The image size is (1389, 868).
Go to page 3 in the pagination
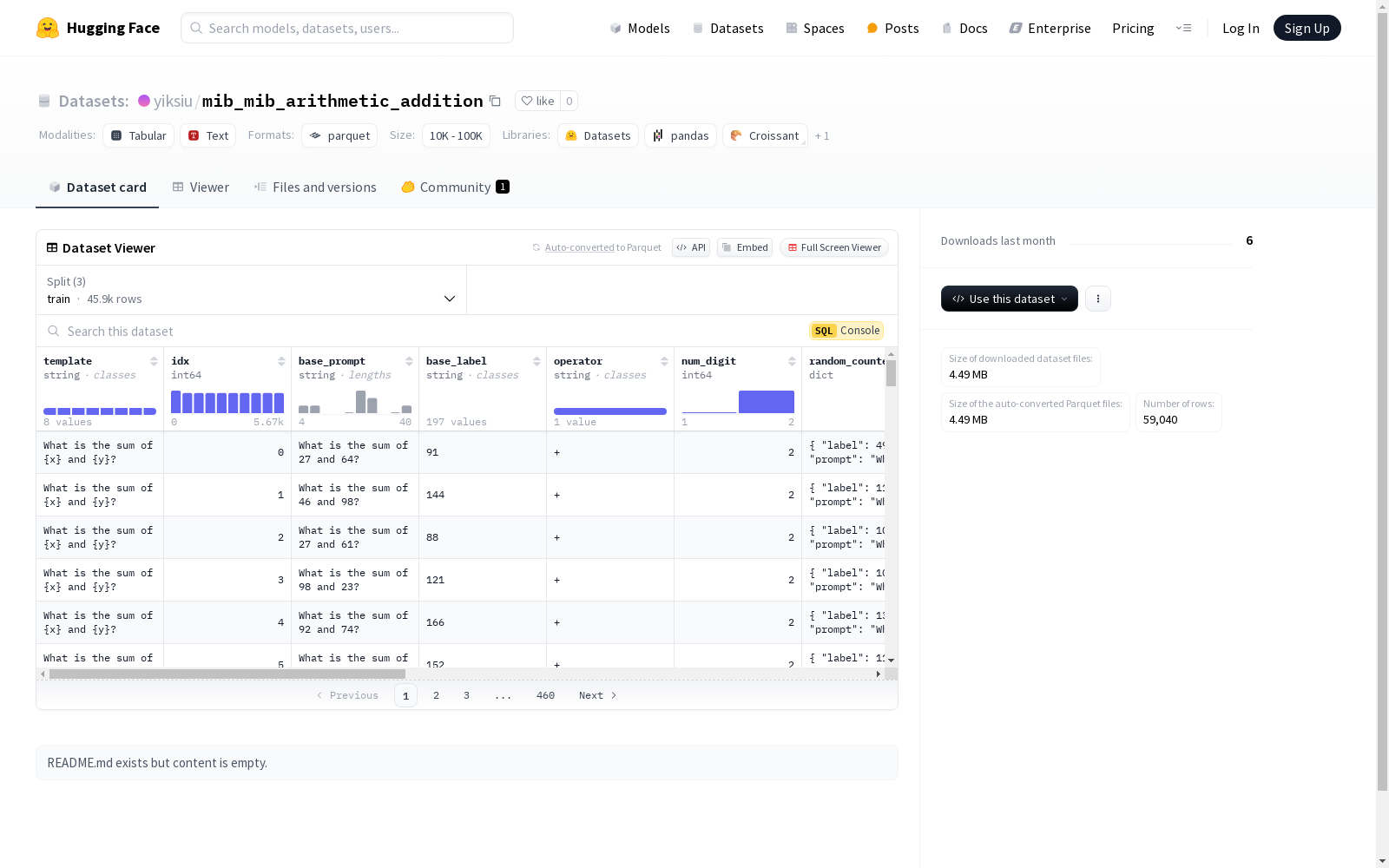[x=466, y=695]
